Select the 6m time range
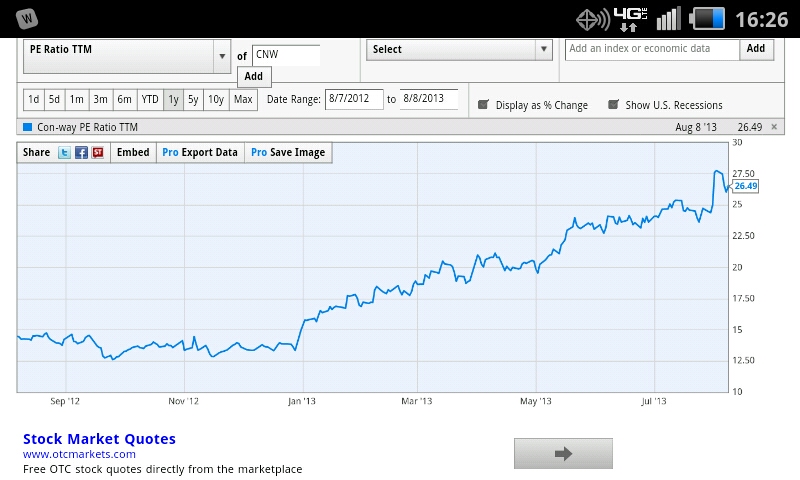This screenshot has width=800, height=480. [x=125, y=99]
